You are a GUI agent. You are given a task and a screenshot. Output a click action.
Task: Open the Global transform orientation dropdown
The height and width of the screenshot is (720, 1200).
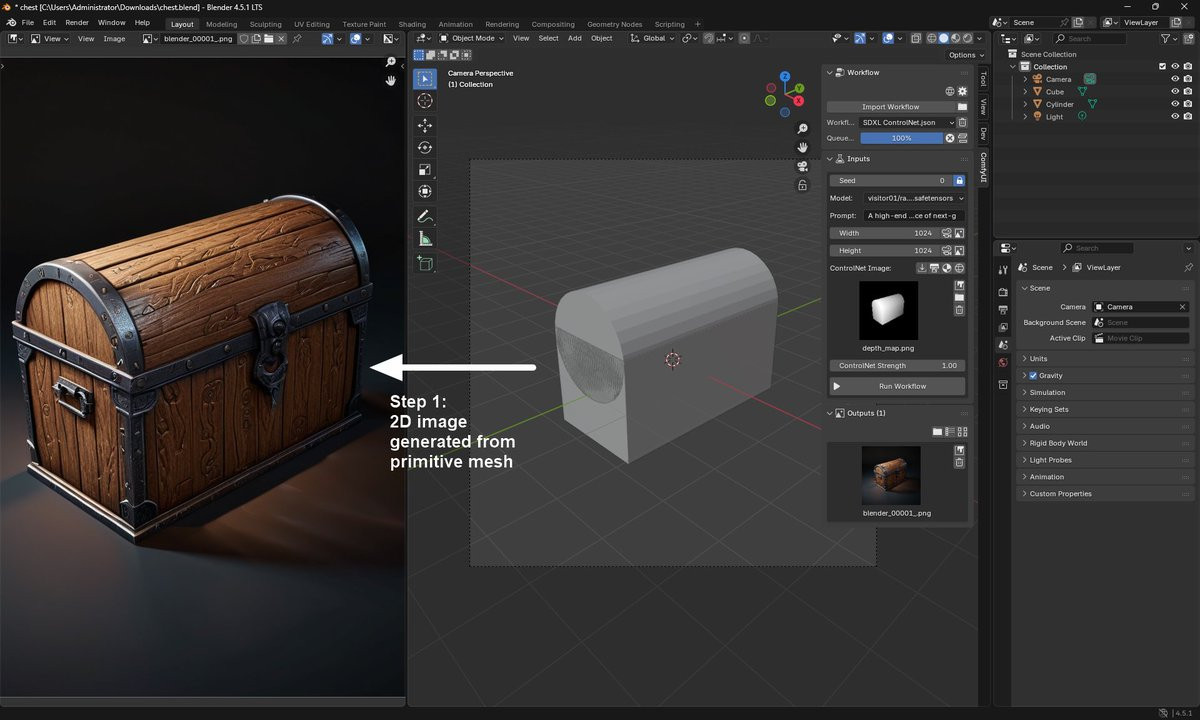pyautogui.click(x=654, y=38)
